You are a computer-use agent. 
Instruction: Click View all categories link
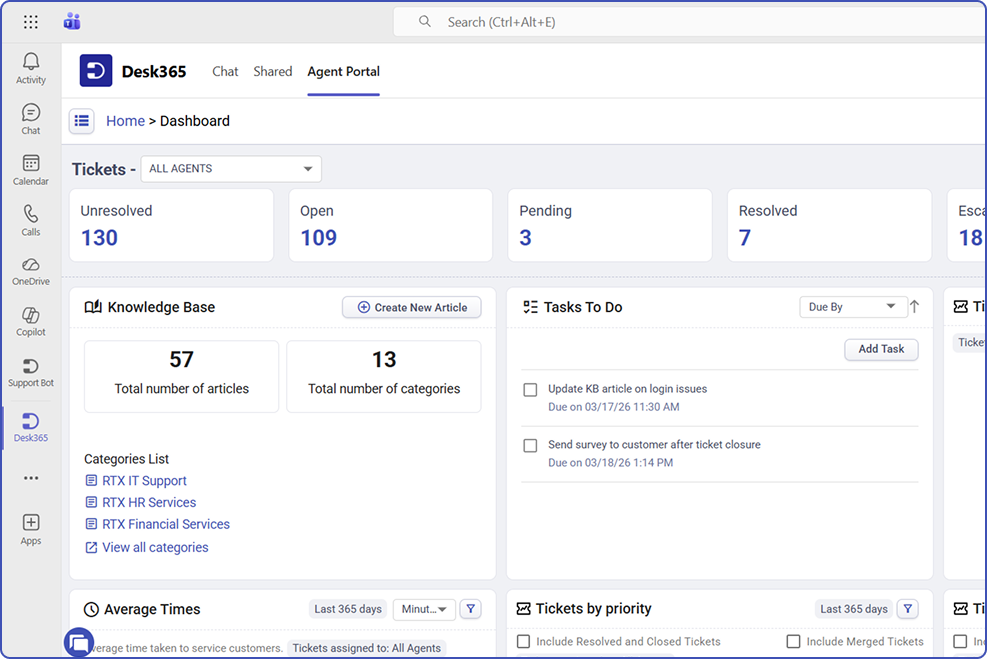click(x=155, y=547)
